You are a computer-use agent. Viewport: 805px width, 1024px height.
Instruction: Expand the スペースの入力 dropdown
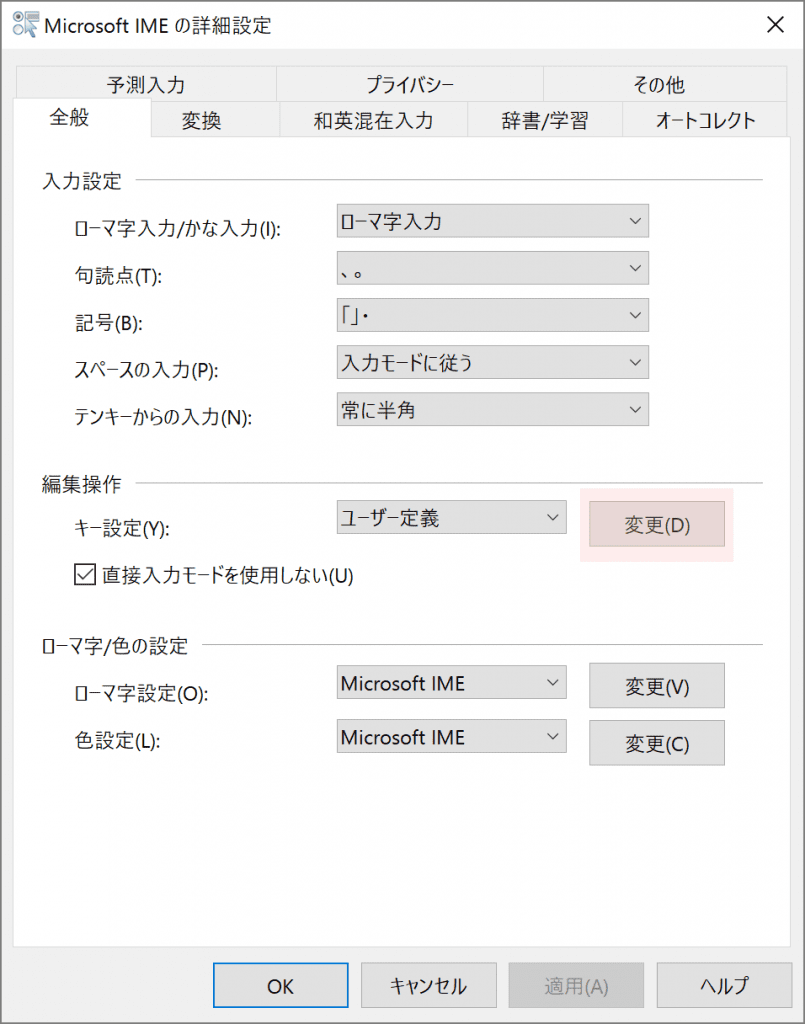click(493, 362)
